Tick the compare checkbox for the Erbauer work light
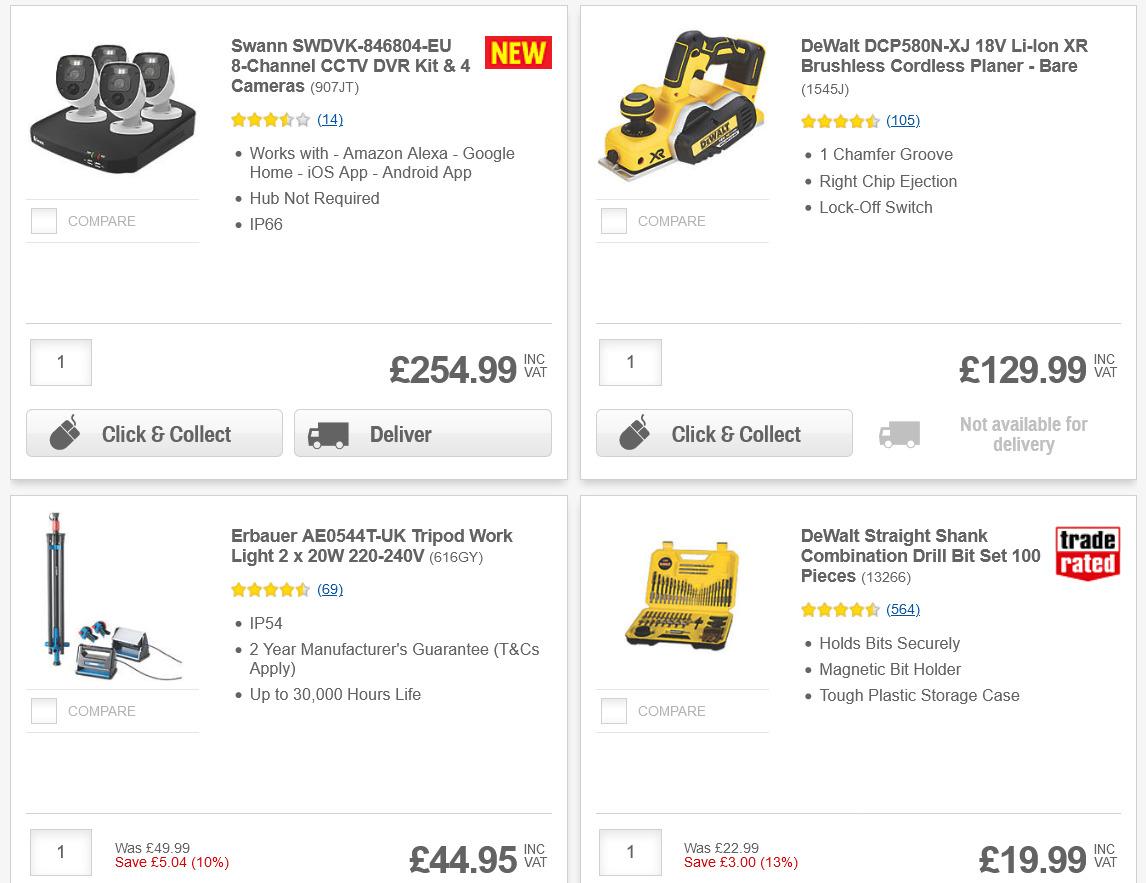The image size is (1146, 883). point(44,710)
